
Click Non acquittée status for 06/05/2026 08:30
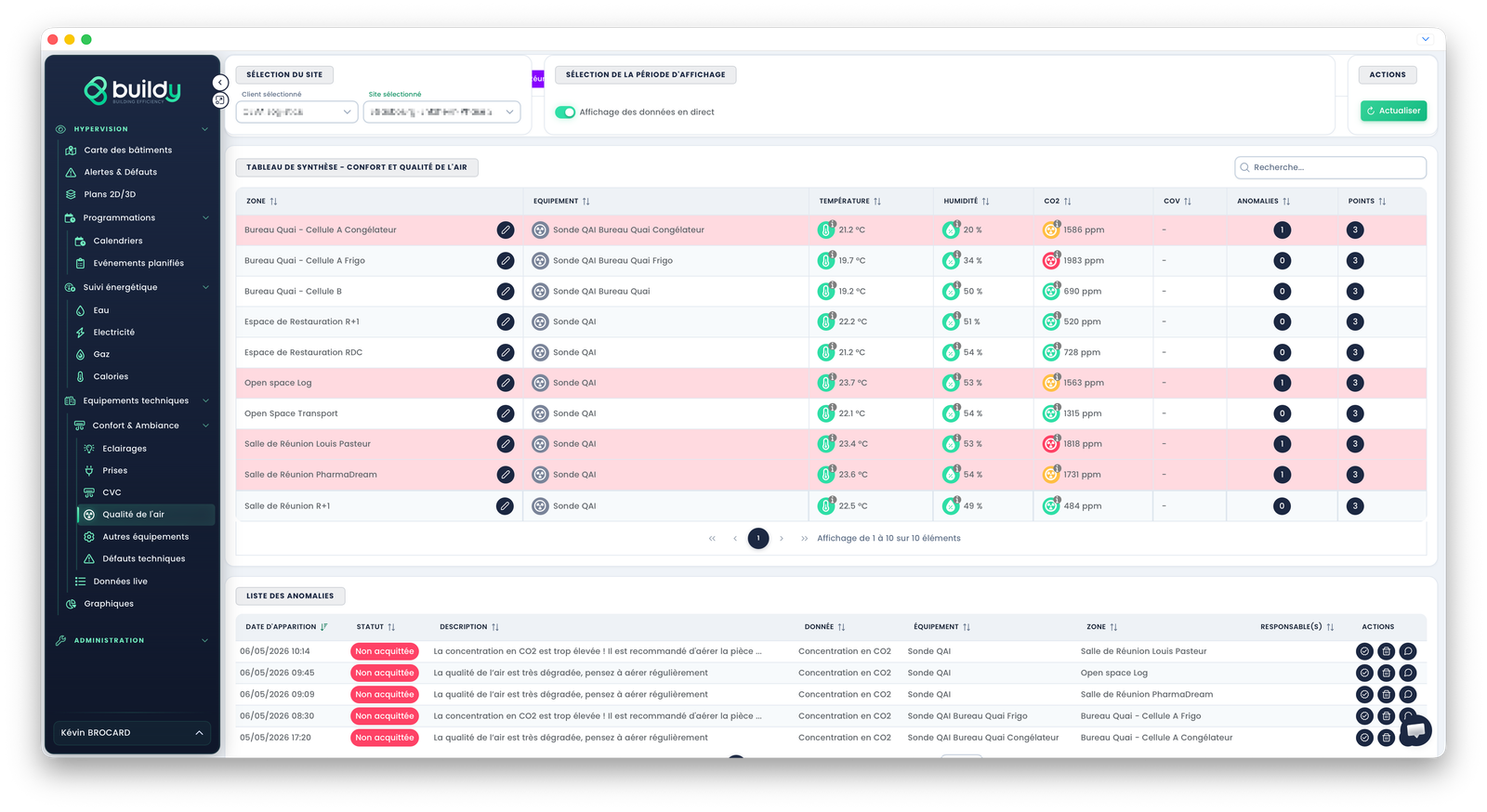[385, 716]
